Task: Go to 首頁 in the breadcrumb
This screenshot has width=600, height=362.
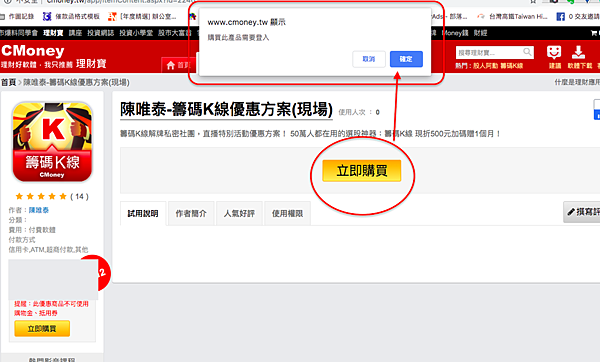Action: coord(8,82)
